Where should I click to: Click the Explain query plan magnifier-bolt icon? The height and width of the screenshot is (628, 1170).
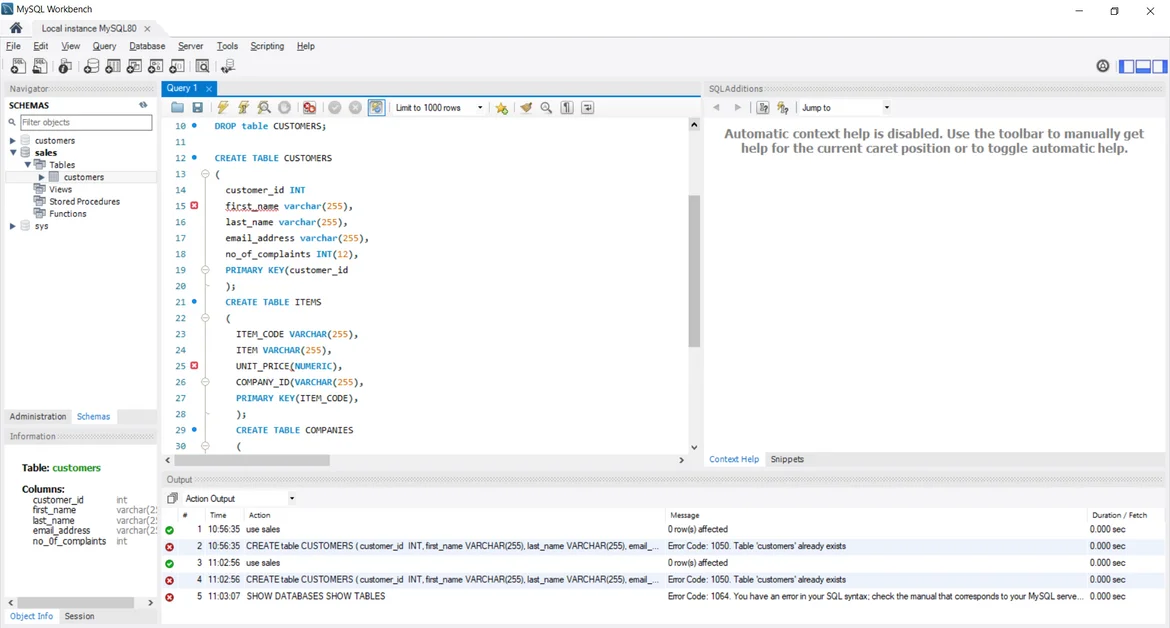(264, 108)
